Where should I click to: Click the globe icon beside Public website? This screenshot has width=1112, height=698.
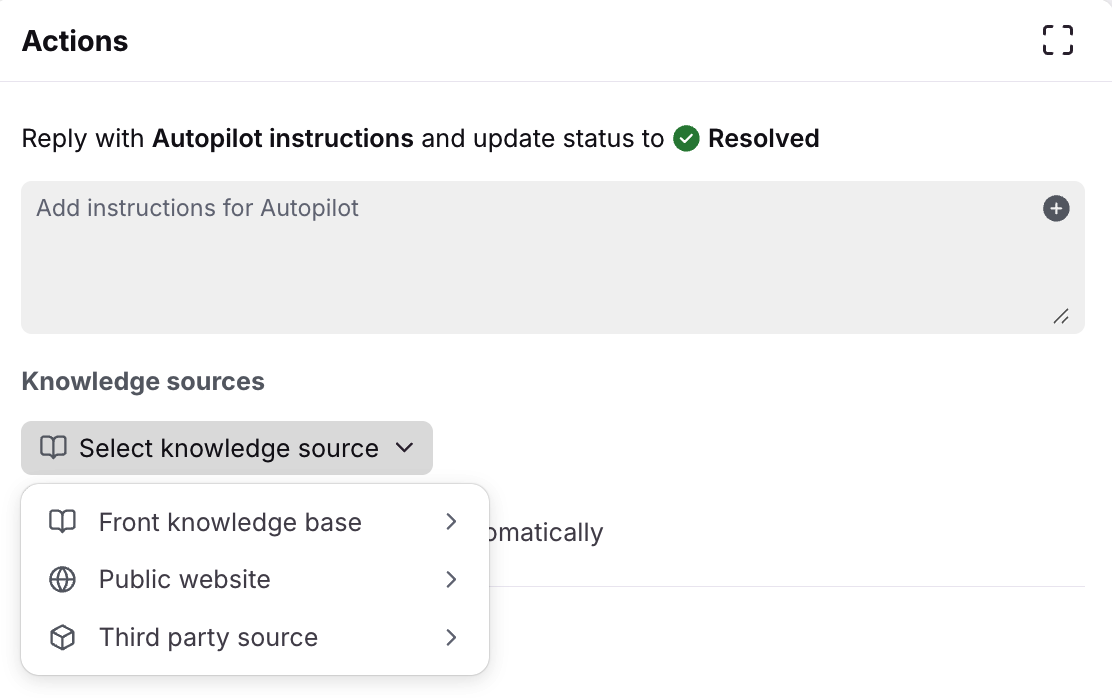point(63,580)
